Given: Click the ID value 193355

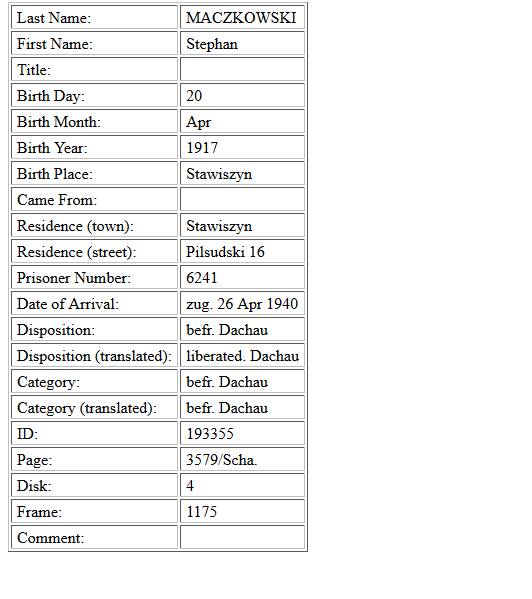Looking at the screenshot, I should (x=210, y=434).
